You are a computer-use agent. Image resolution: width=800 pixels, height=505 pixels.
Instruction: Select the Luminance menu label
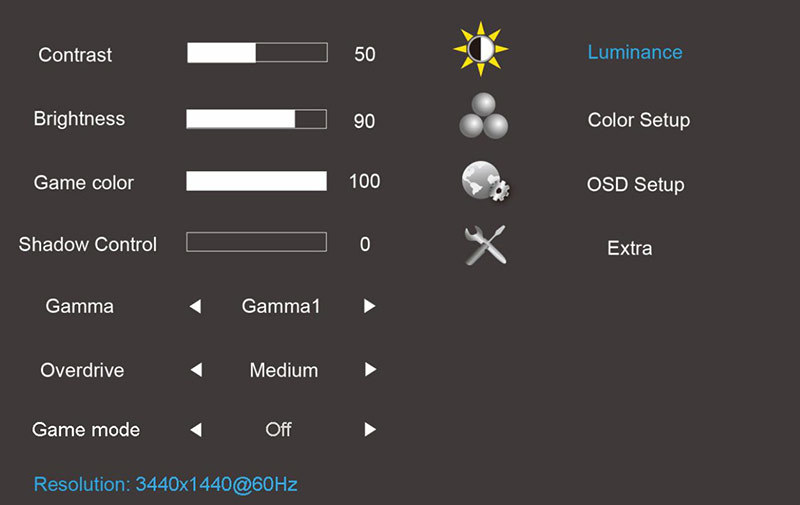click(635, 52)
